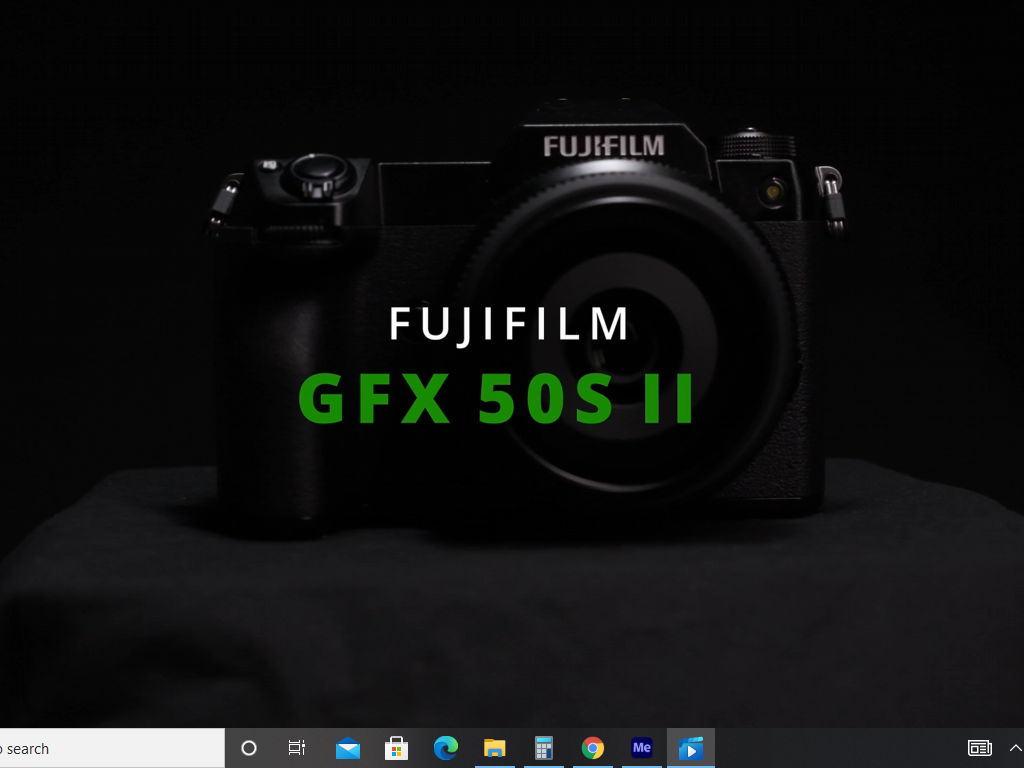Expand the hidden system tray icons chevron
This screenshot has height=768, width=1024.
pos(1016,748)
